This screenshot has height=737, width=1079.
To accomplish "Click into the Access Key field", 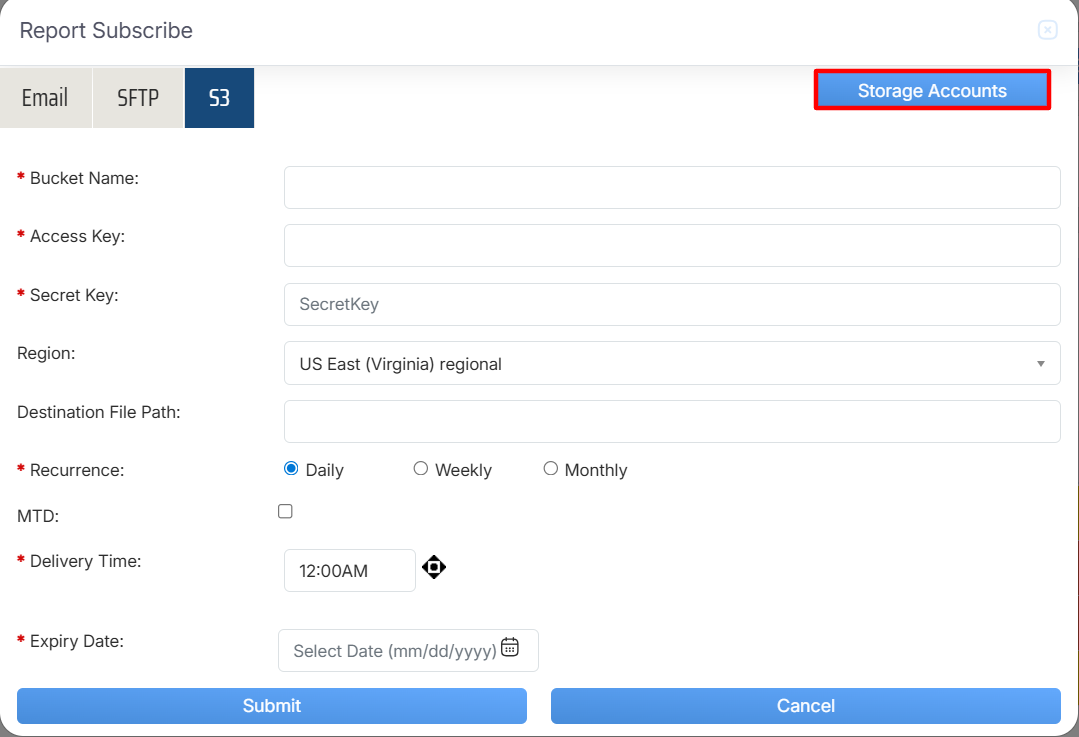I will [671, 246].
